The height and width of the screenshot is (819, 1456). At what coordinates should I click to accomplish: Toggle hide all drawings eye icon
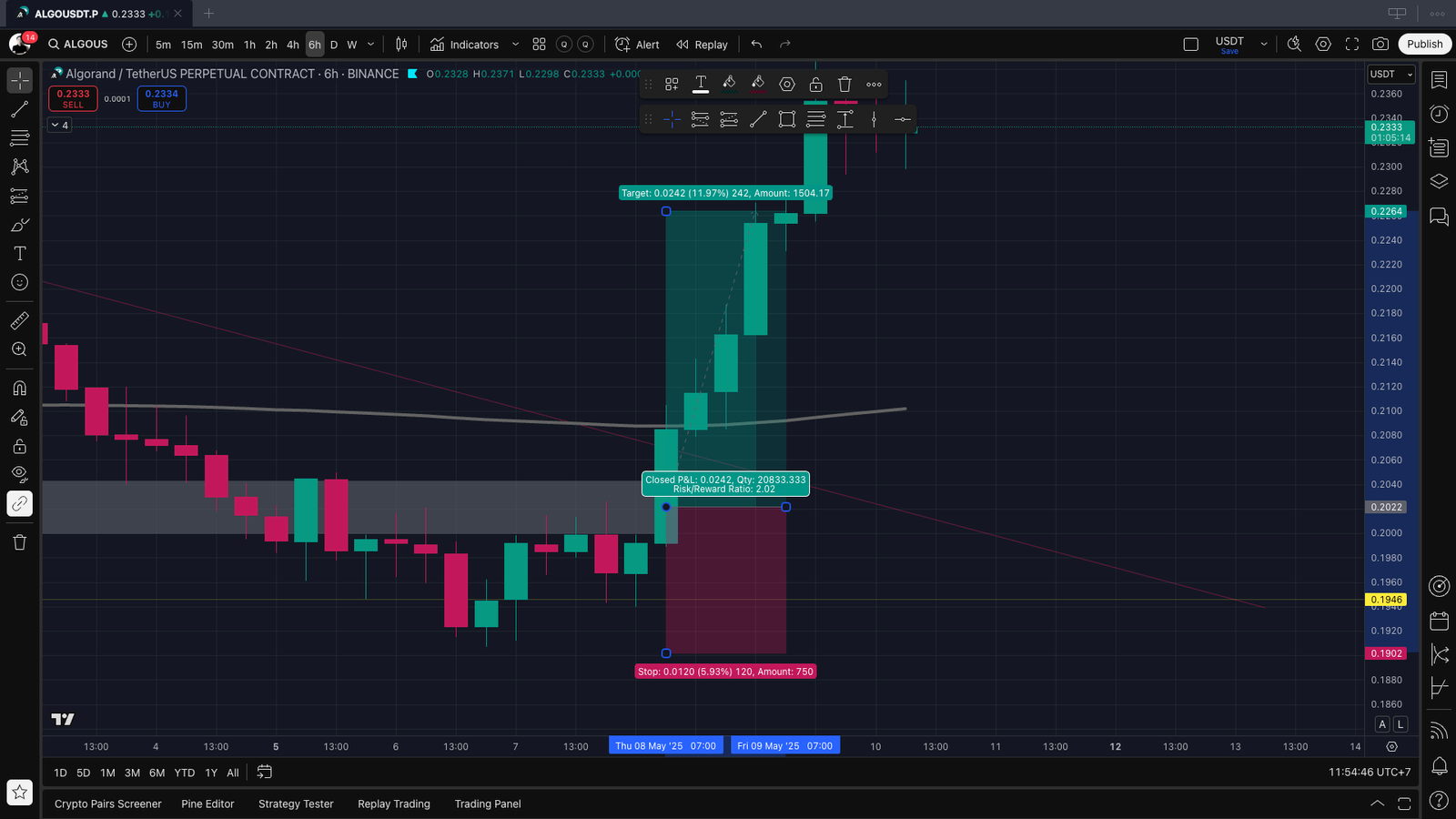point(19,473)
